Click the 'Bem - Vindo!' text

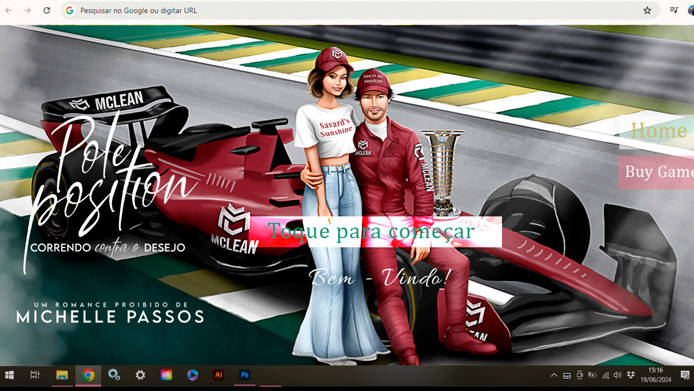379,278
